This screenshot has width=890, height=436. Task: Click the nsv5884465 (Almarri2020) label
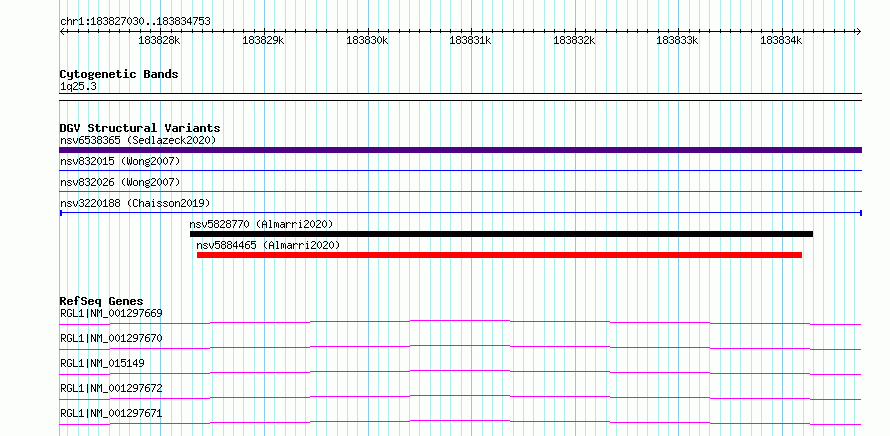pos(268,245)
